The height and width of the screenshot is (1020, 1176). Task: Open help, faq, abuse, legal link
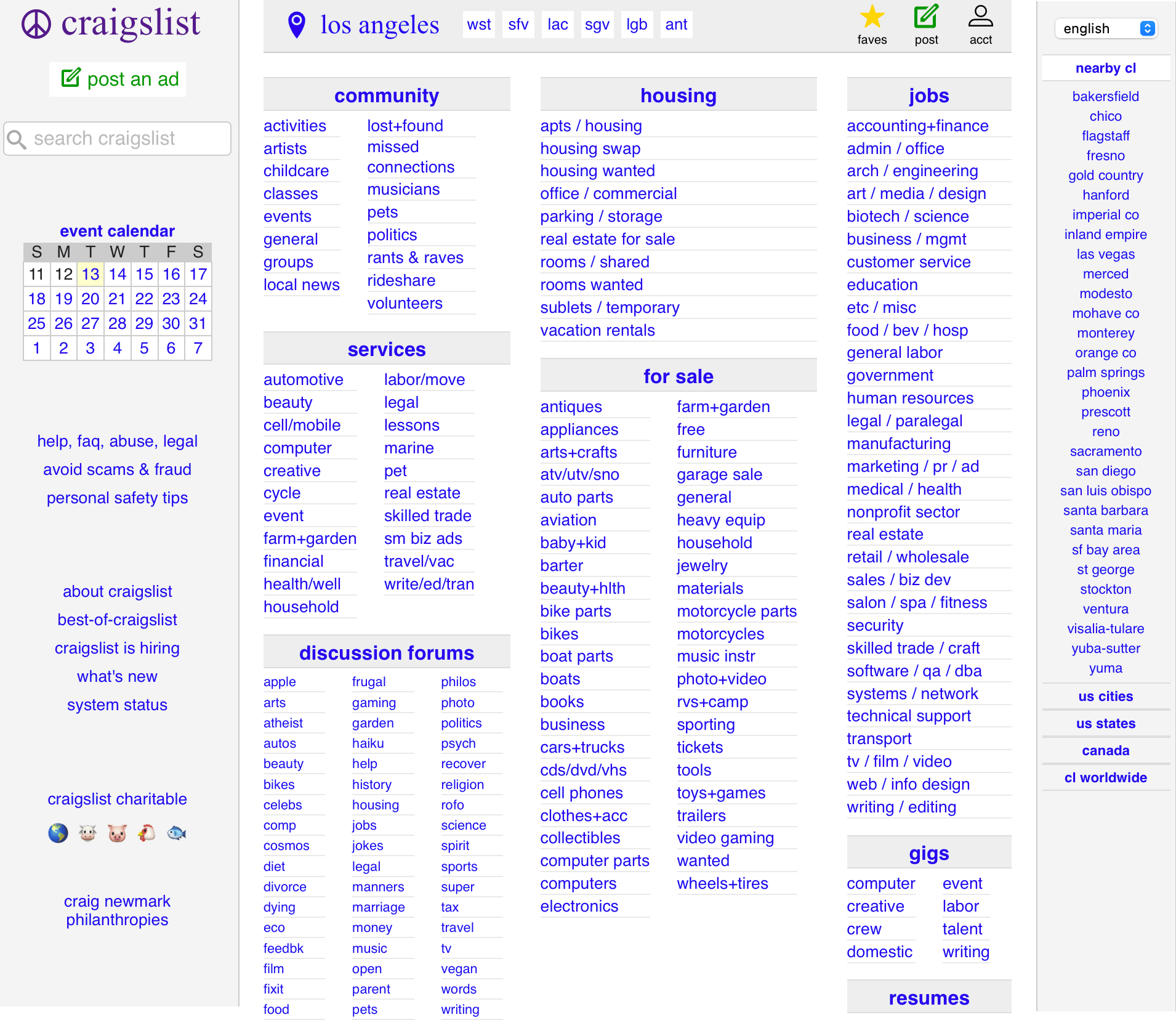point(117,442)
